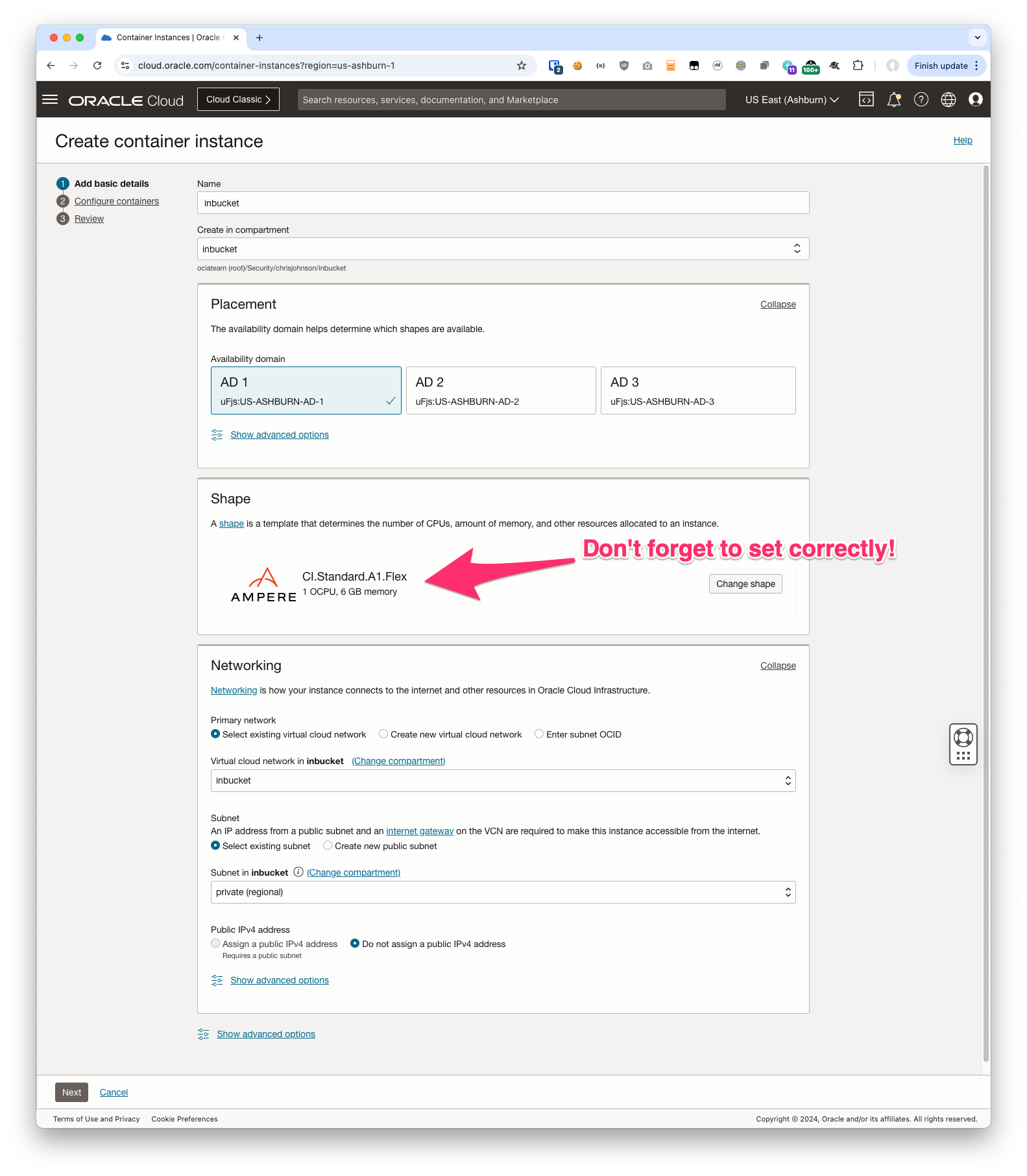Open the Oracle Cloud hamburger navigation menu

coord(50,100)
